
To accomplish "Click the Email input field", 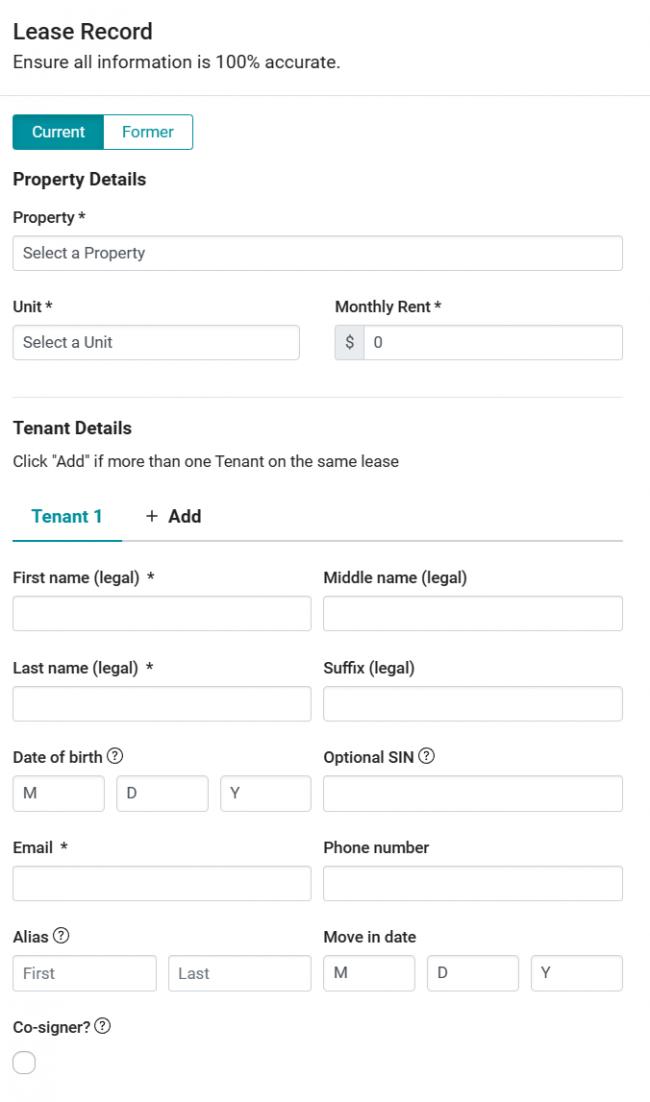I will point(162,883).
